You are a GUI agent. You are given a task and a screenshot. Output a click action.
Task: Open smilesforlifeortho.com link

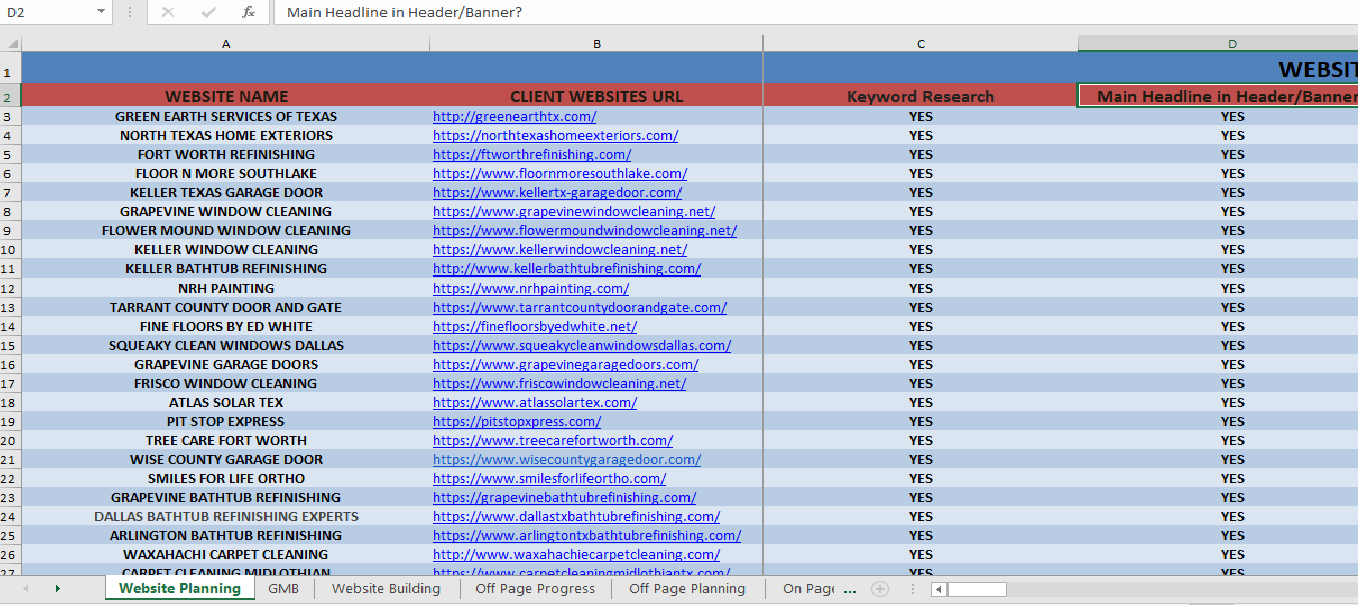click(549, 478)
